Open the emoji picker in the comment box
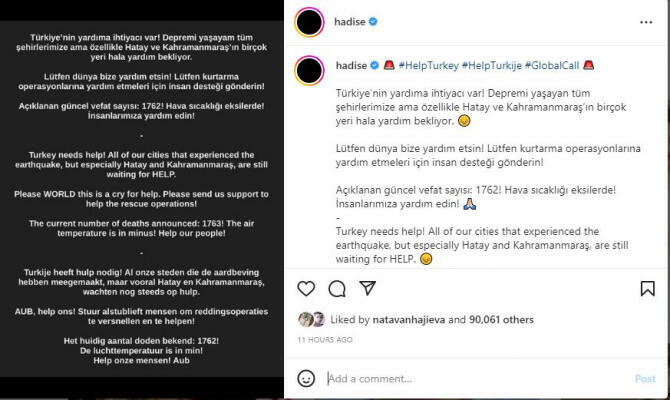This screenshot has width=670, height=400. [x=307, y=379]
